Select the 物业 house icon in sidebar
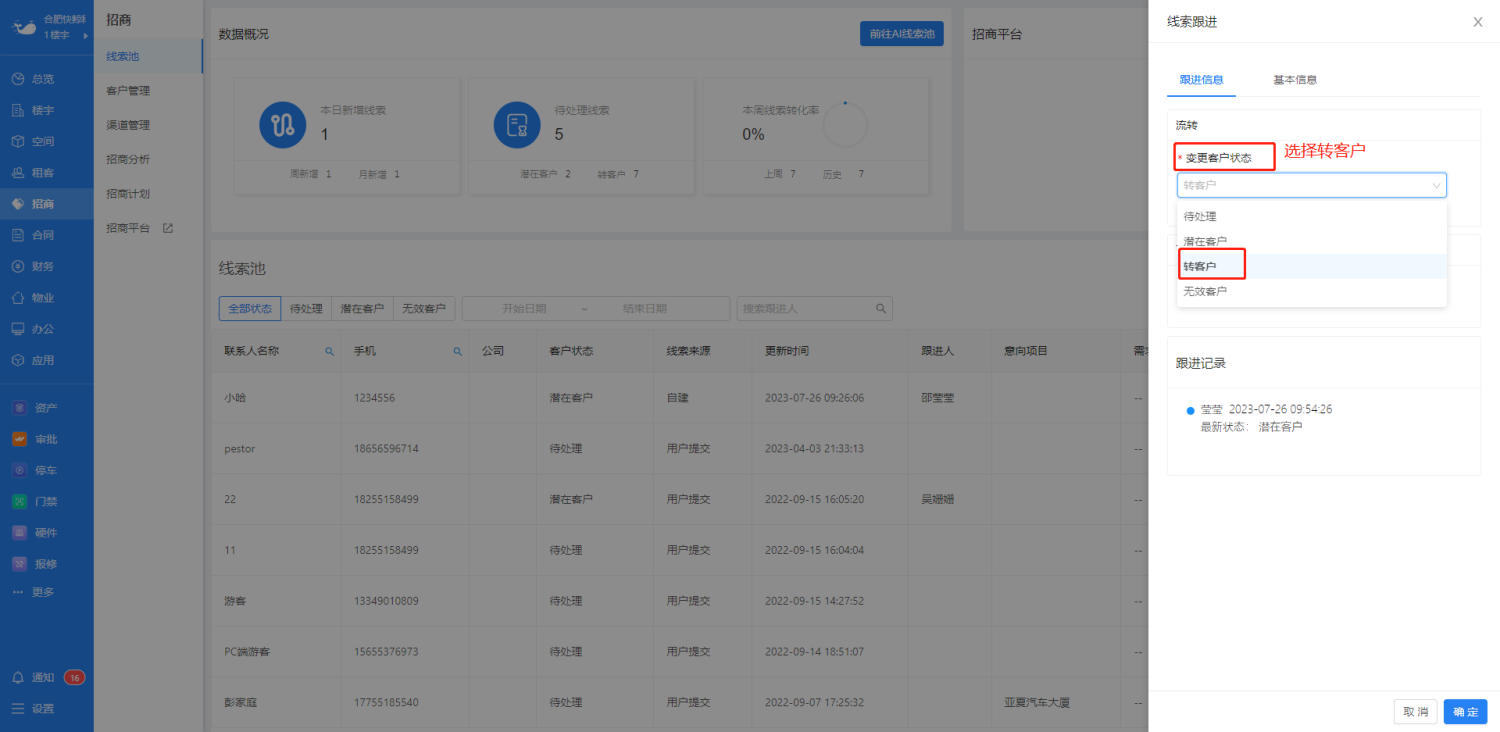The image size is (1500, 732). pos(18,297)
